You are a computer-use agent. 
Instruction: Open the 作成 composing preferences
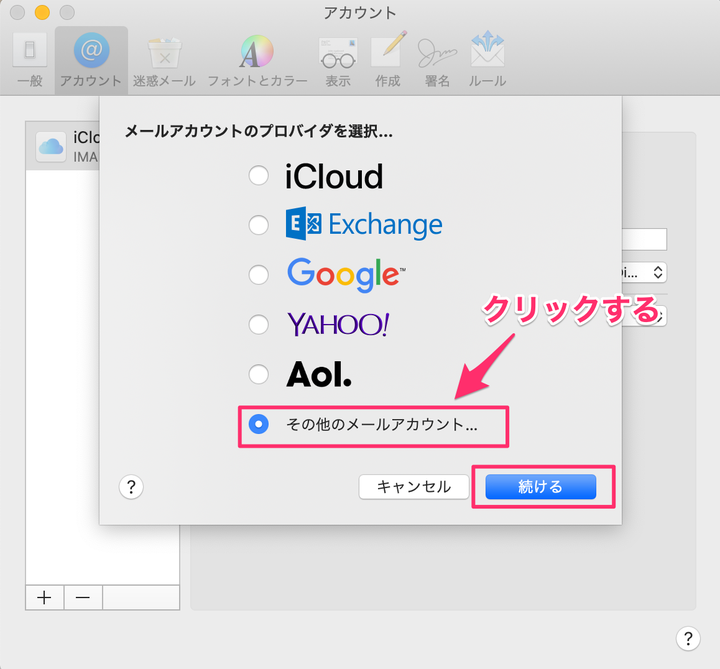[388, 61]
